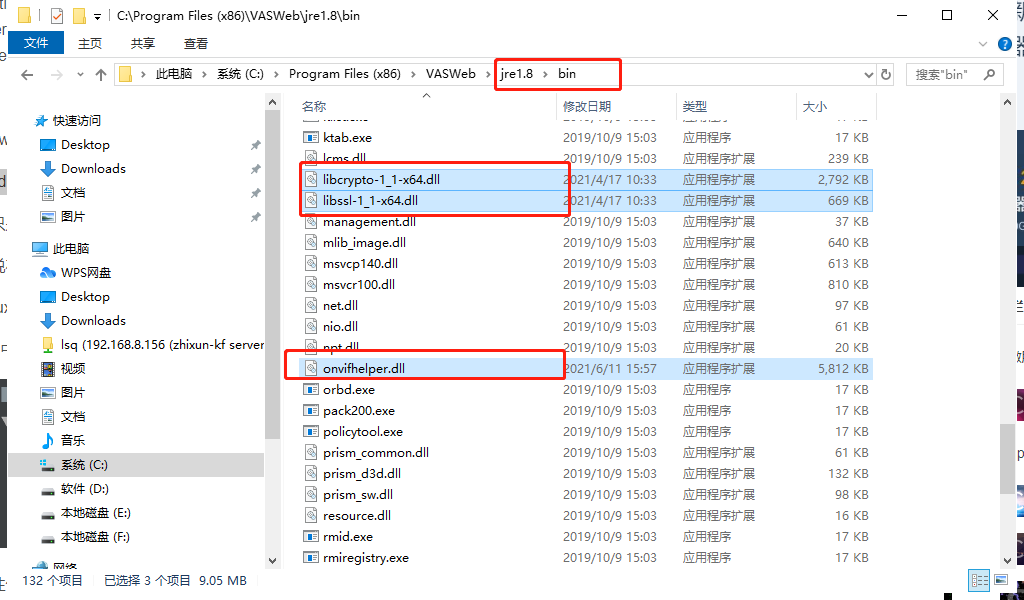Open the new folder icon in quick access toolbar
Screen dimensions: 1024x600
79,14
